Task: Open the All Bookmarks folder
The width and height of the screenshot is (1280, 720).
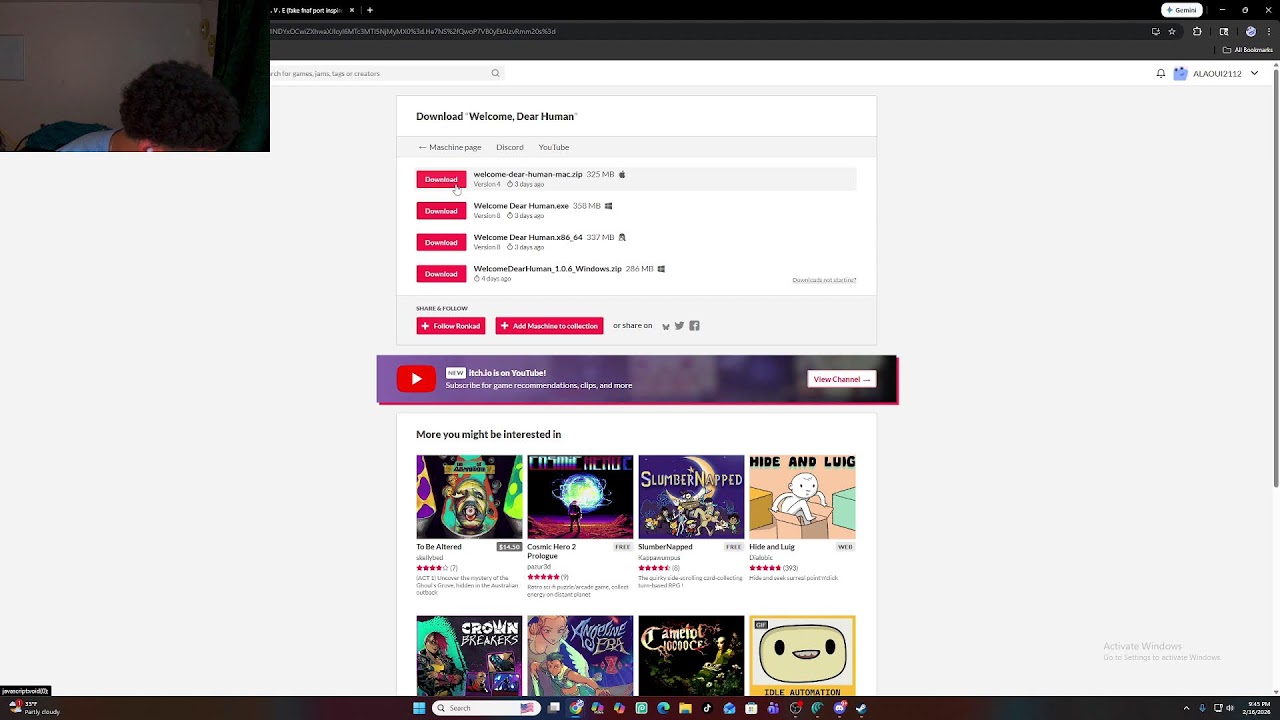Action: 1248,50
